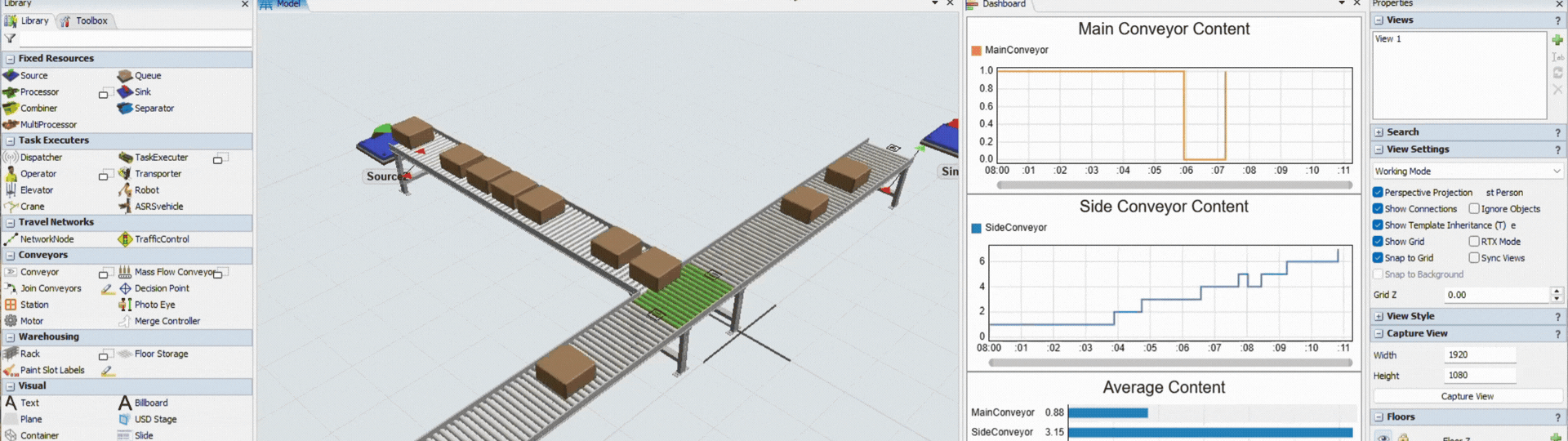Toggle Perspective Projection checkbox

coord(1378,193)
